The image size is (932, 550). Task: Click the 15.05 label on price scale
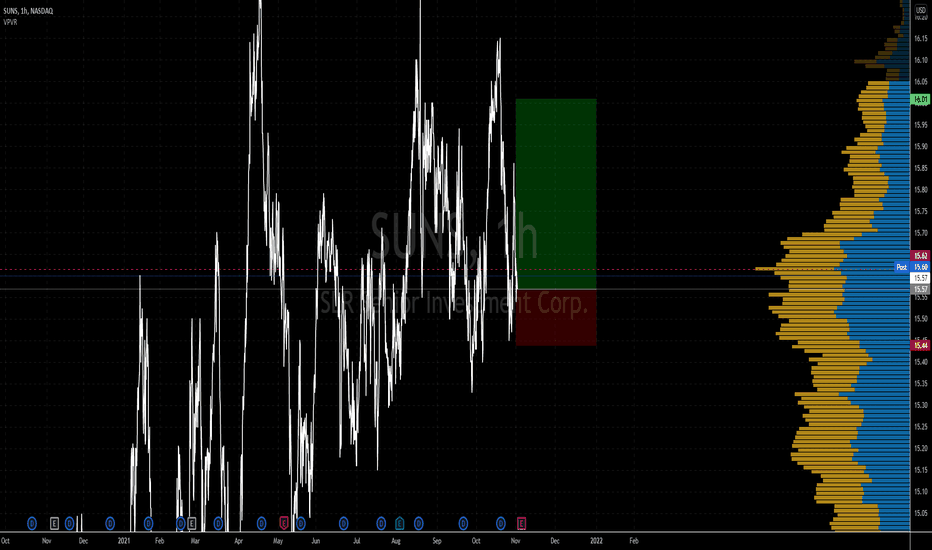(920, 513)
